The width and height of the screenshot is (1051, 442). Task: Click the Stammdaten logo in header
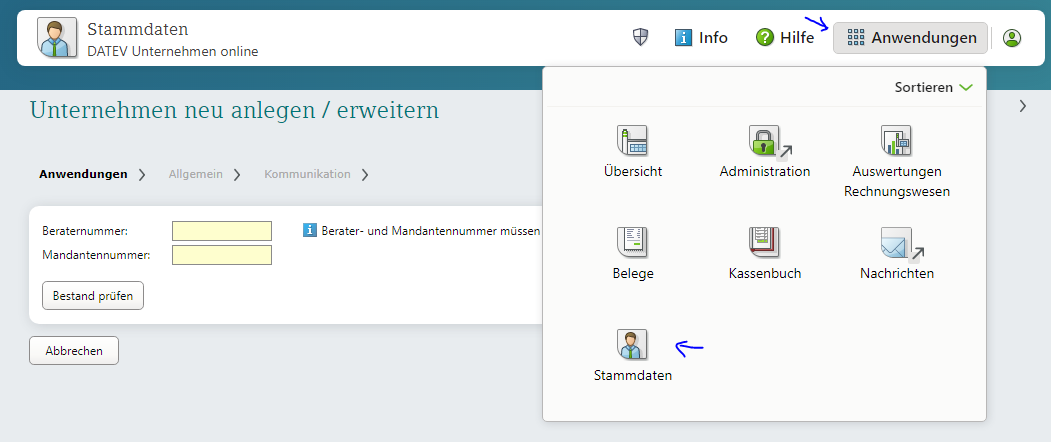tap(57, 38)
